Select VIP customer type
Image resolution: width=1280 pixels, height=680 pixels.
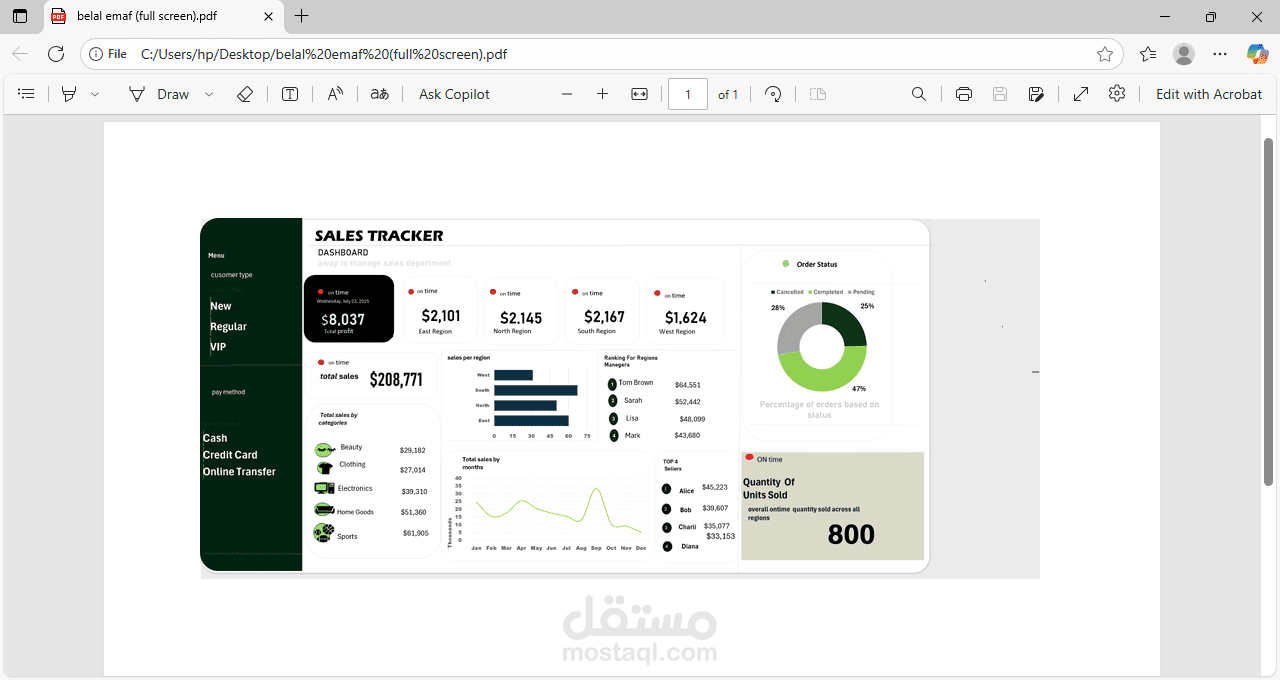(x=218, y=347)
